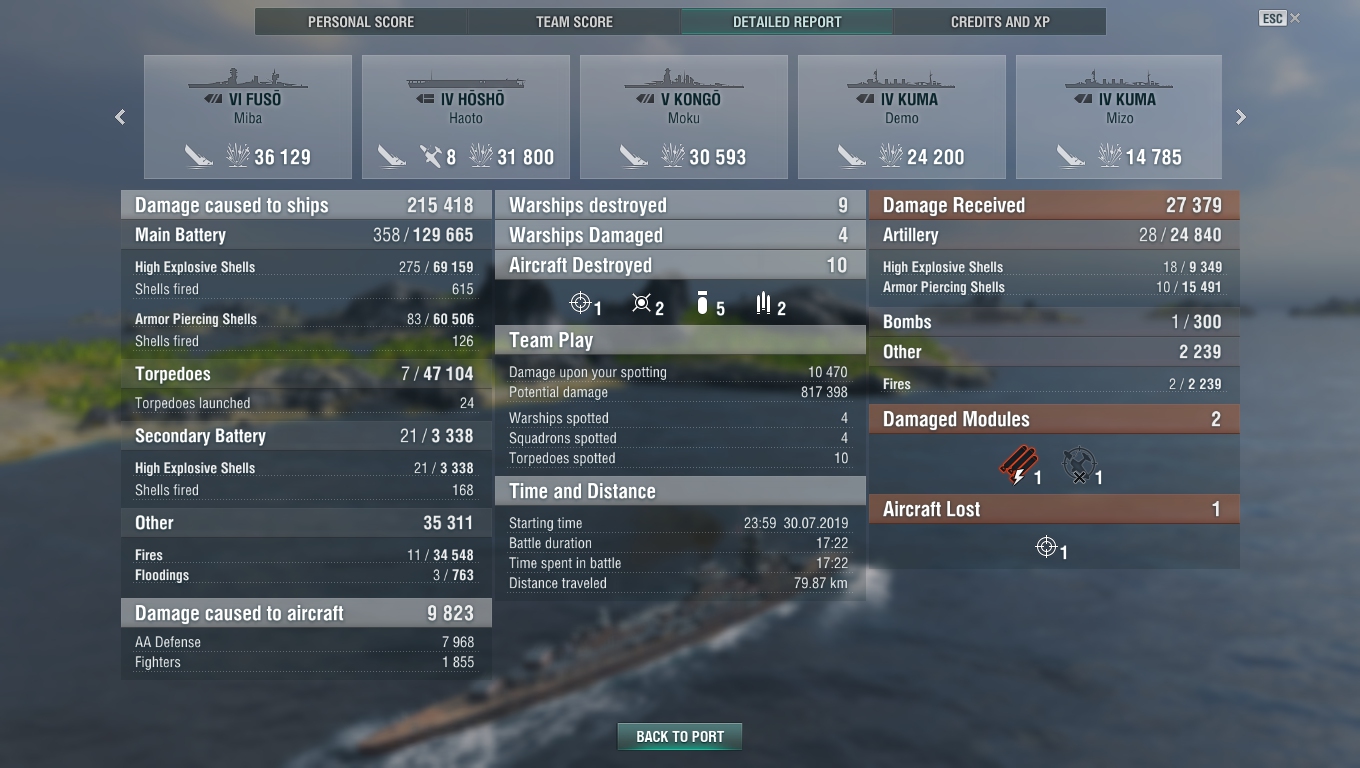Image resolution: width=1360 pixels, height=768 pixels.
Task: Click the Back to Port button
Action: 680,736
